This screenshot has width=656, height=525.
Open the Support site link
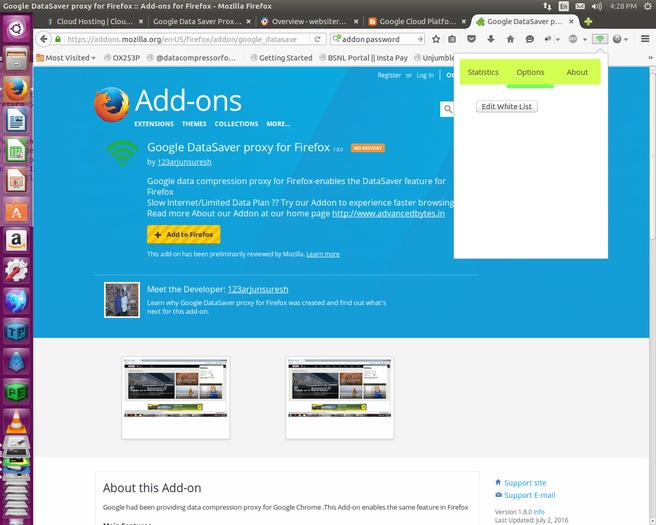[x=525, y=483]
